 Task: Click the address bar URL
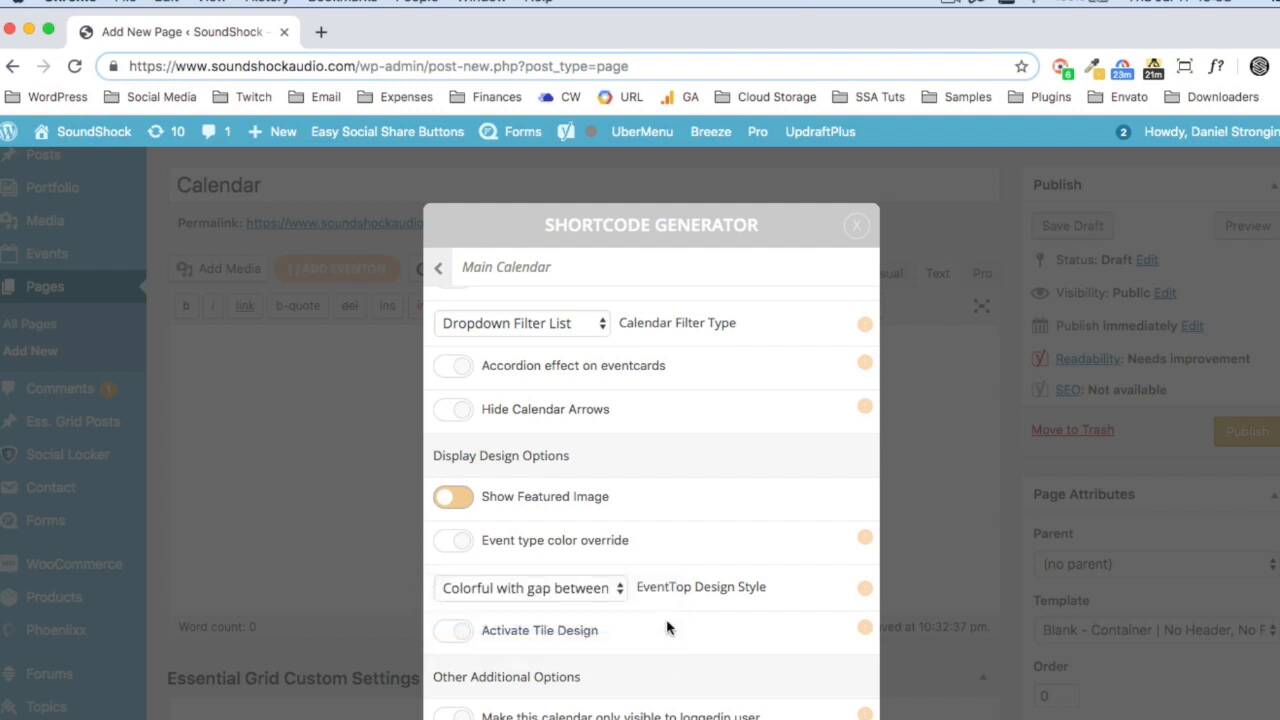coord(378,66)
